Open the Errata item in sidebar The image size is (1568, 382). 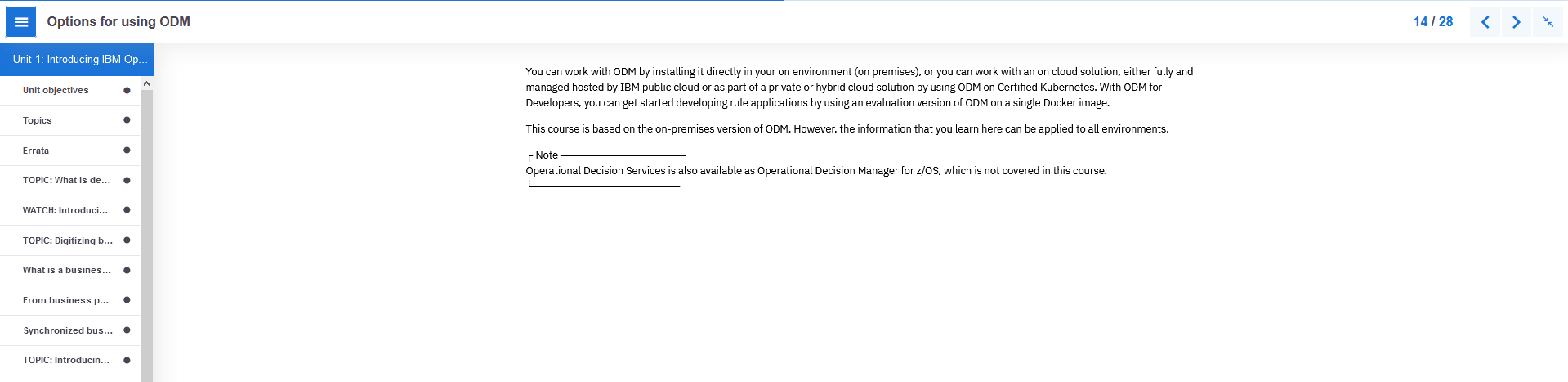(70, 151)
